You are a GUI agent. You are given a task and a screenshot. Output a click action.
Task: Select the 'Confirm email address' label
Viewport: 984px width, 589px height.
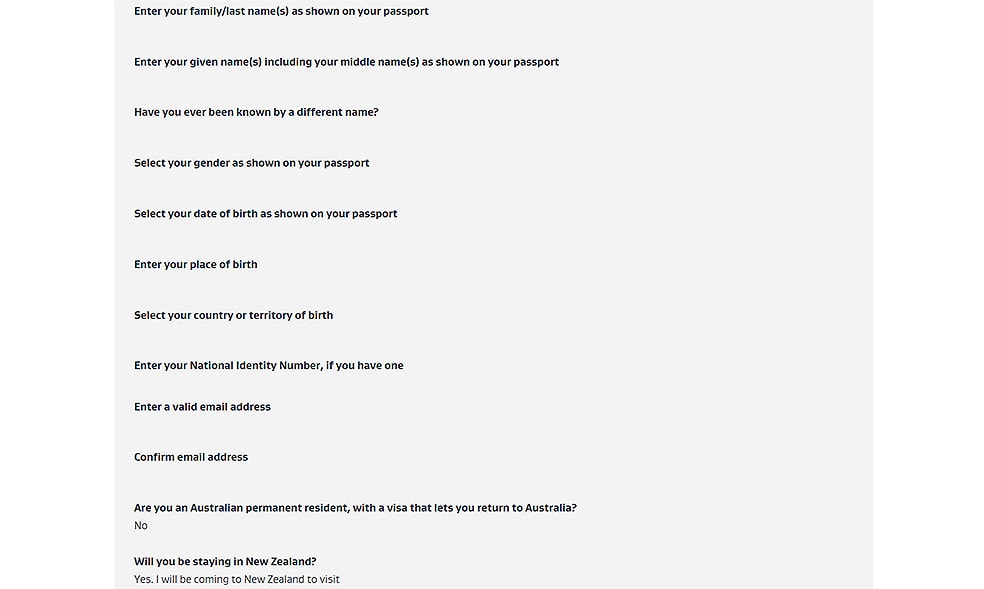[x=191, y=457]
